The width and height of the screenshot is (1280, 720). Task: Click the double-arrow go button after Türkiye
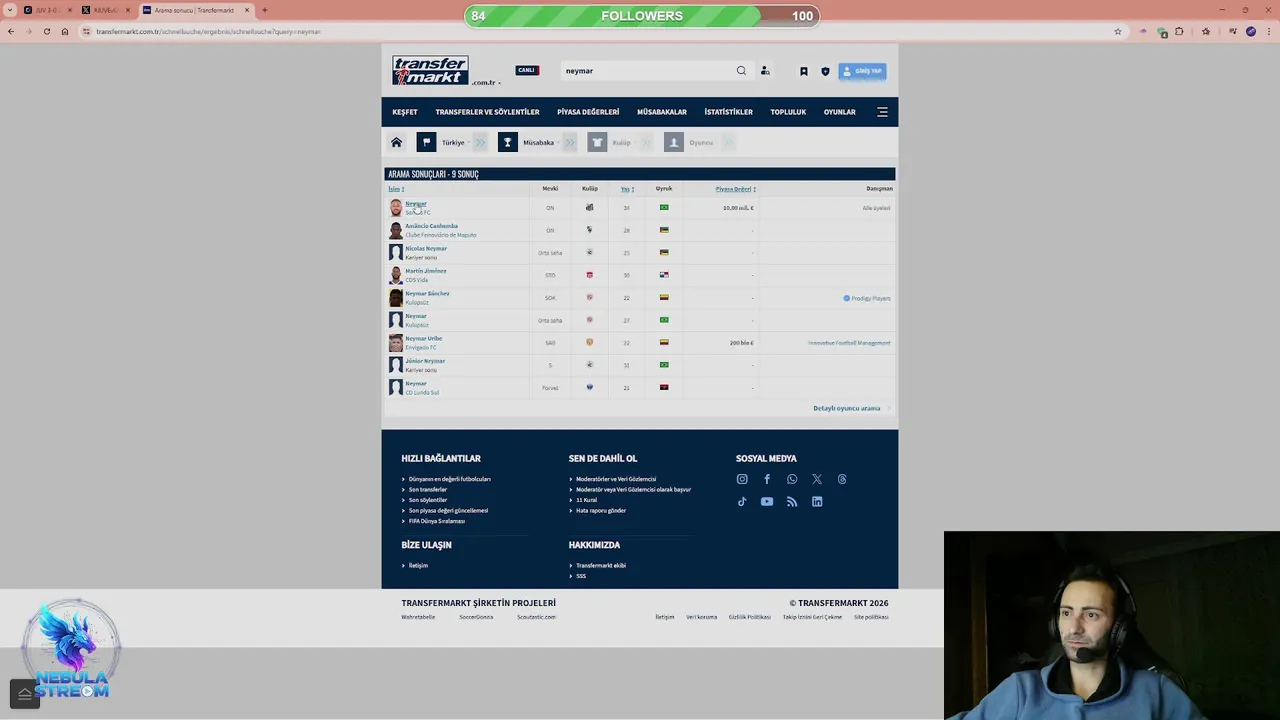point(480,142)
